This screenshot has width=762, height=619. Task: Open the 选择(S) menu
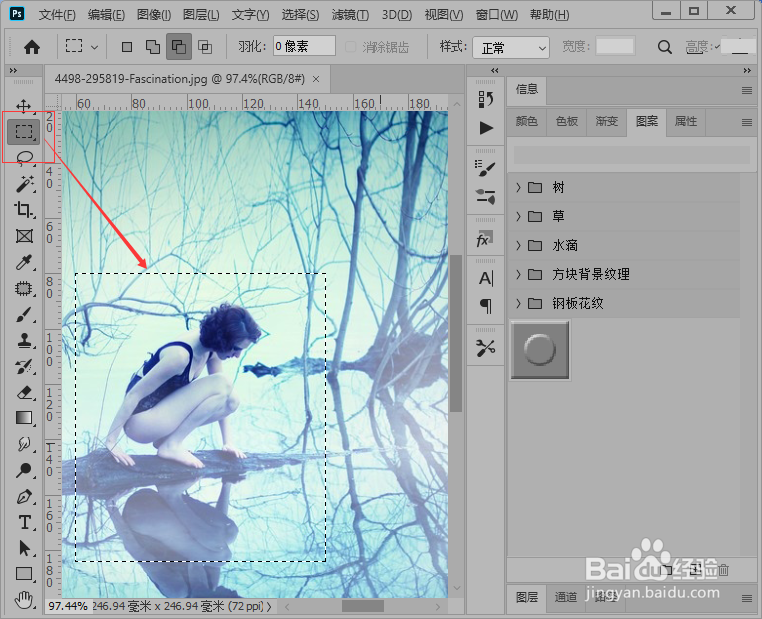point(300,15)
